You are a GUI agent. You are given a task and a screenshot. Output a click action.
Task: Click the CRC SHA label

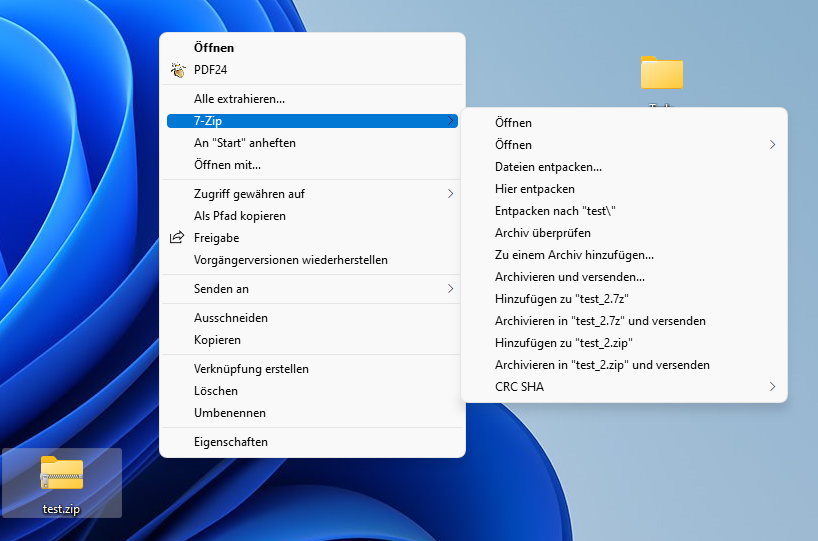(519, 387)
